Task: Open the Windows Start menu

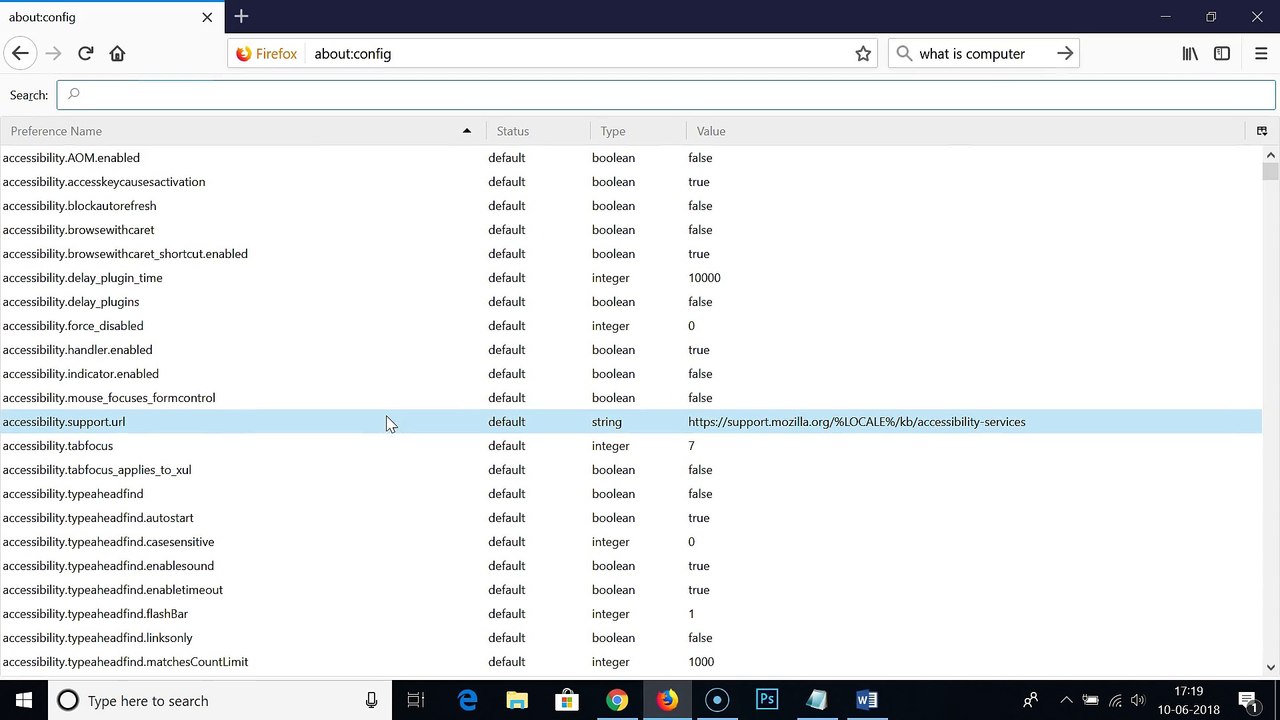Action: [x=24, y=700]
